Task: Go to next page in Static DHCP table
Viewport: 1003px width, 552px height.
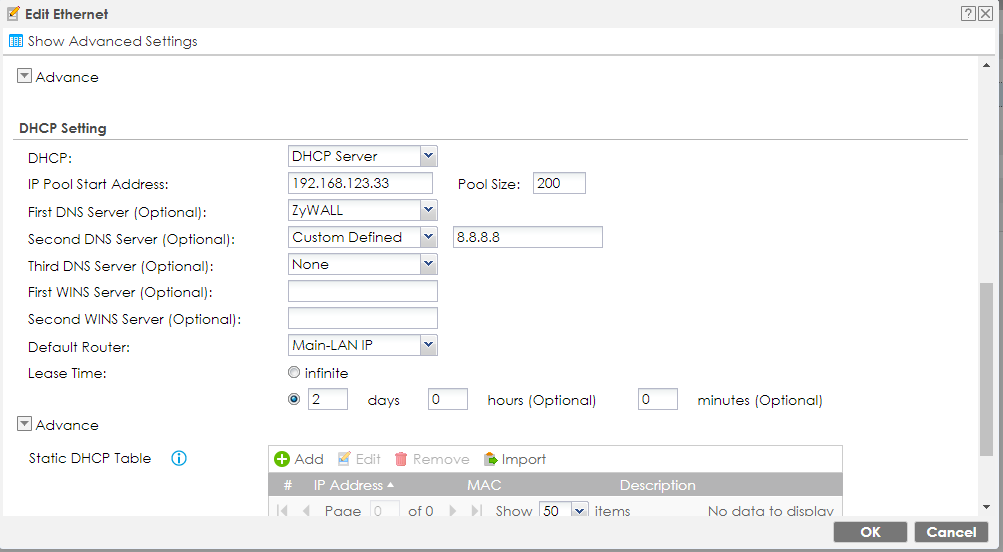Action: (x=453, y=511)
